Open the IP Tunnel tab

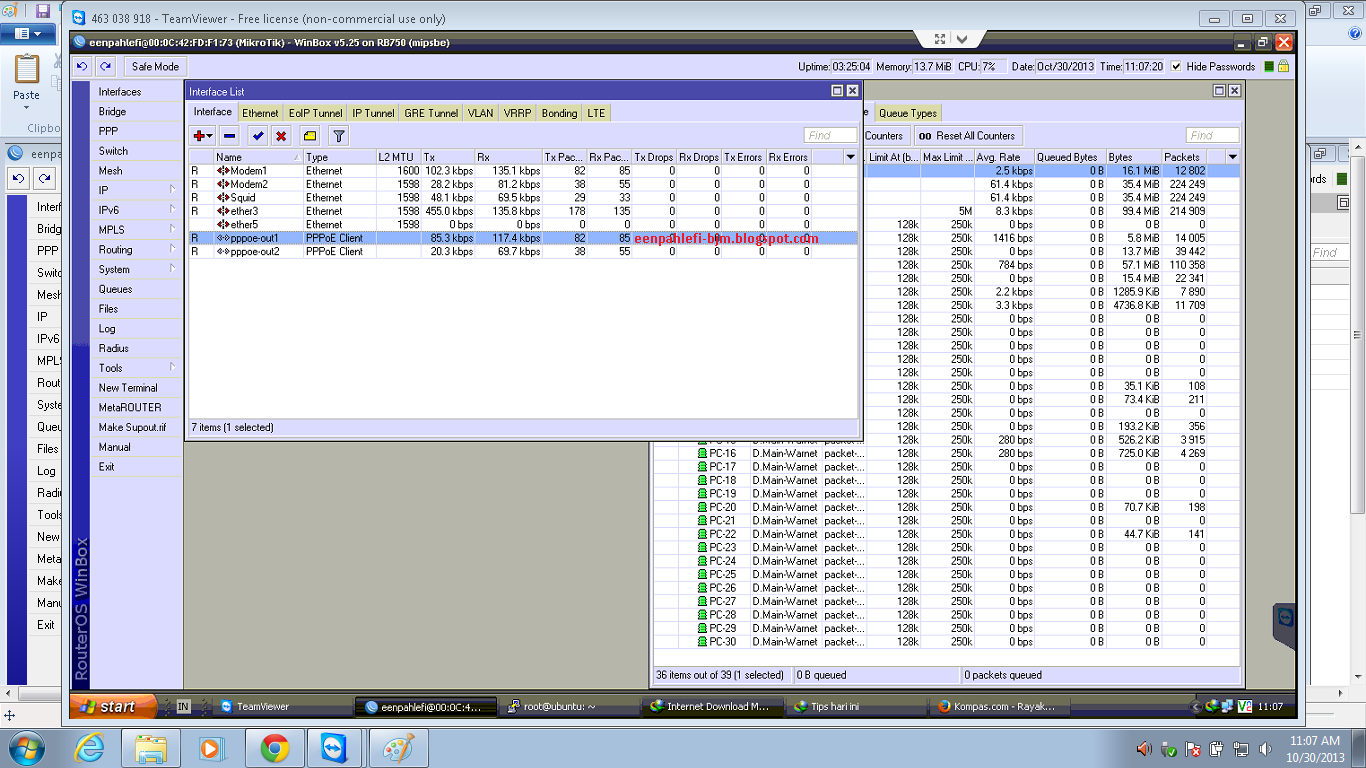[373, 113]
